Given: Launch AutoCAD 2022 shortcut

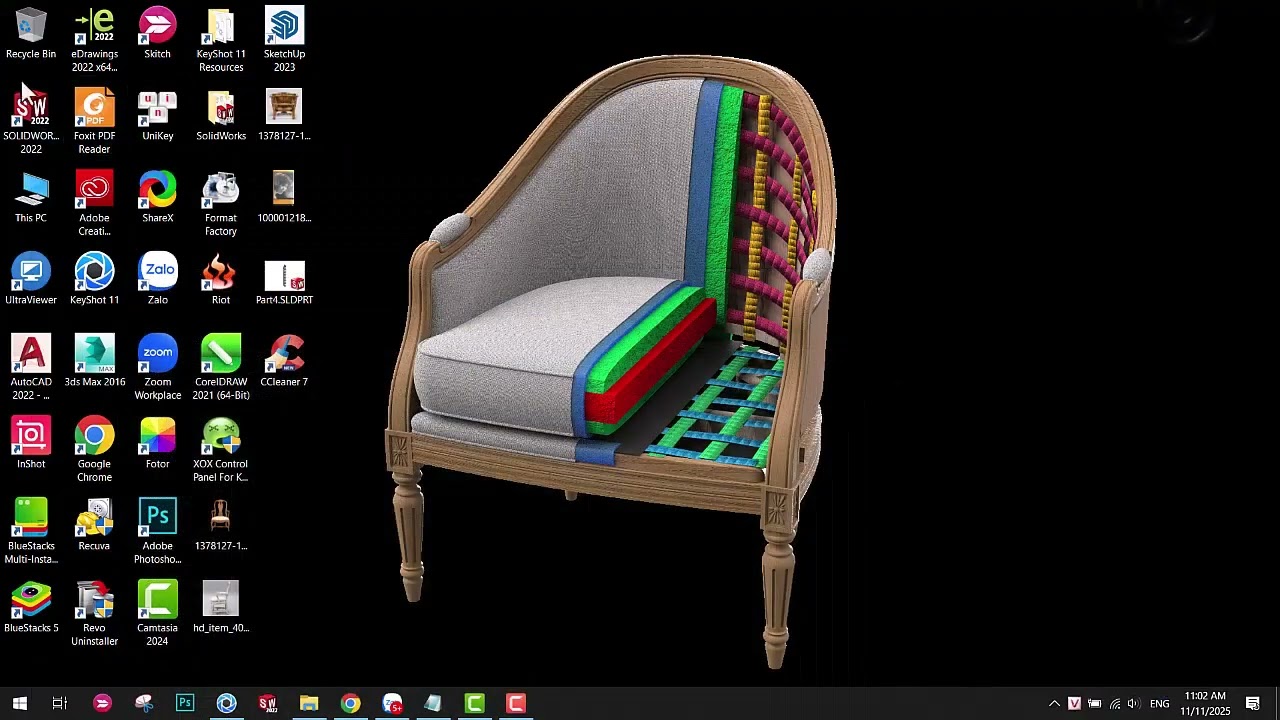Looking at the screenshot, I should (x=31, y=368).
